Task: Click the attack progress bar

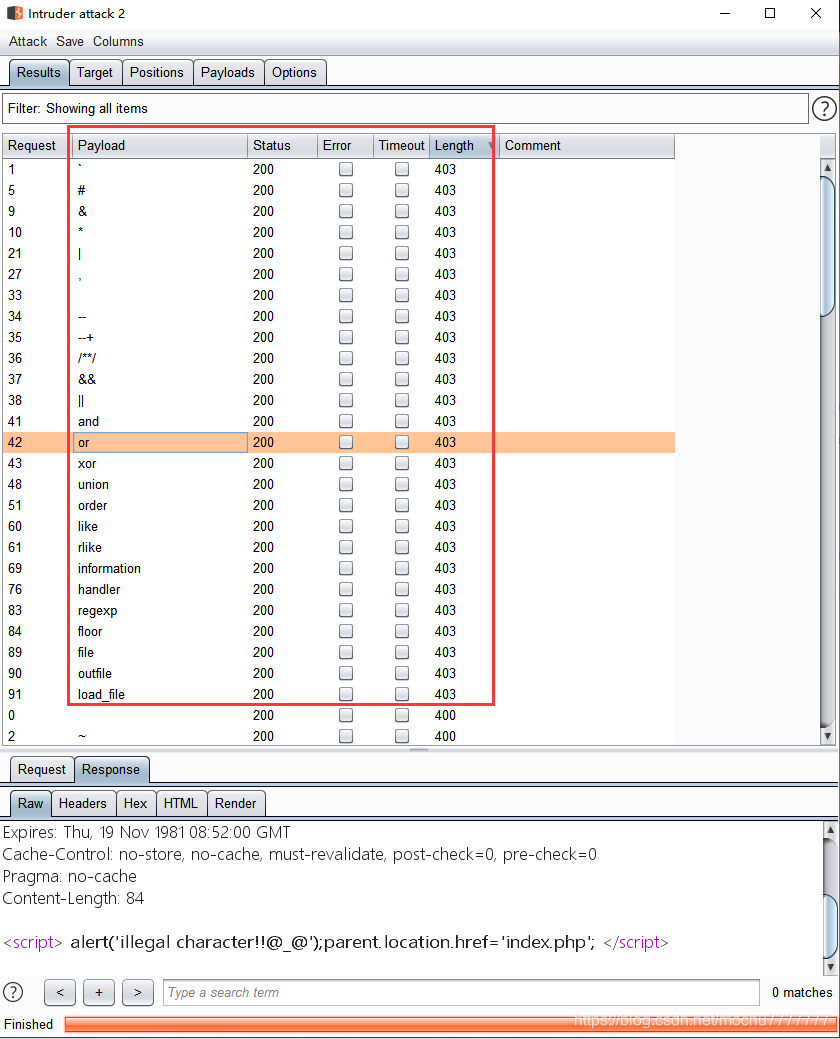Action: point(449,1024)
